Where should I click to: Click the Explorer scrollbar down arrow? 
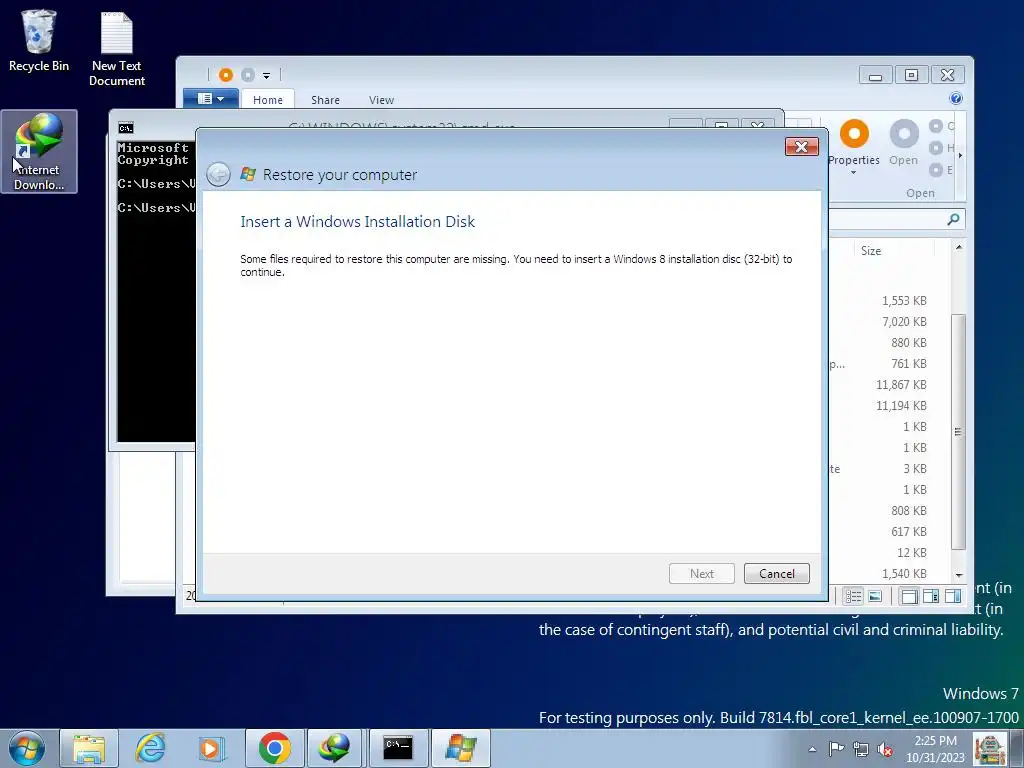pyautogui.click(x=958, y=575)
